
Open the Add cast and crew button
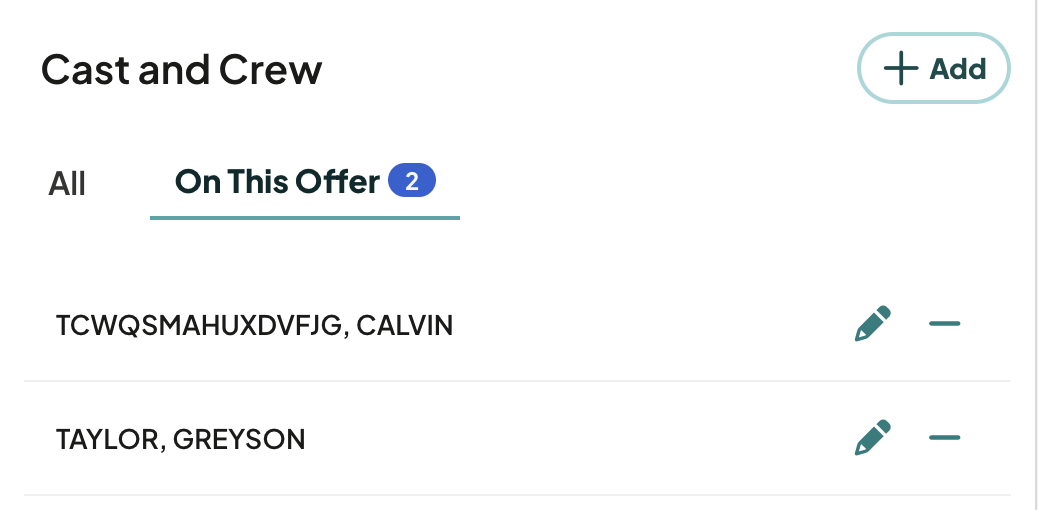pos(933,68)
